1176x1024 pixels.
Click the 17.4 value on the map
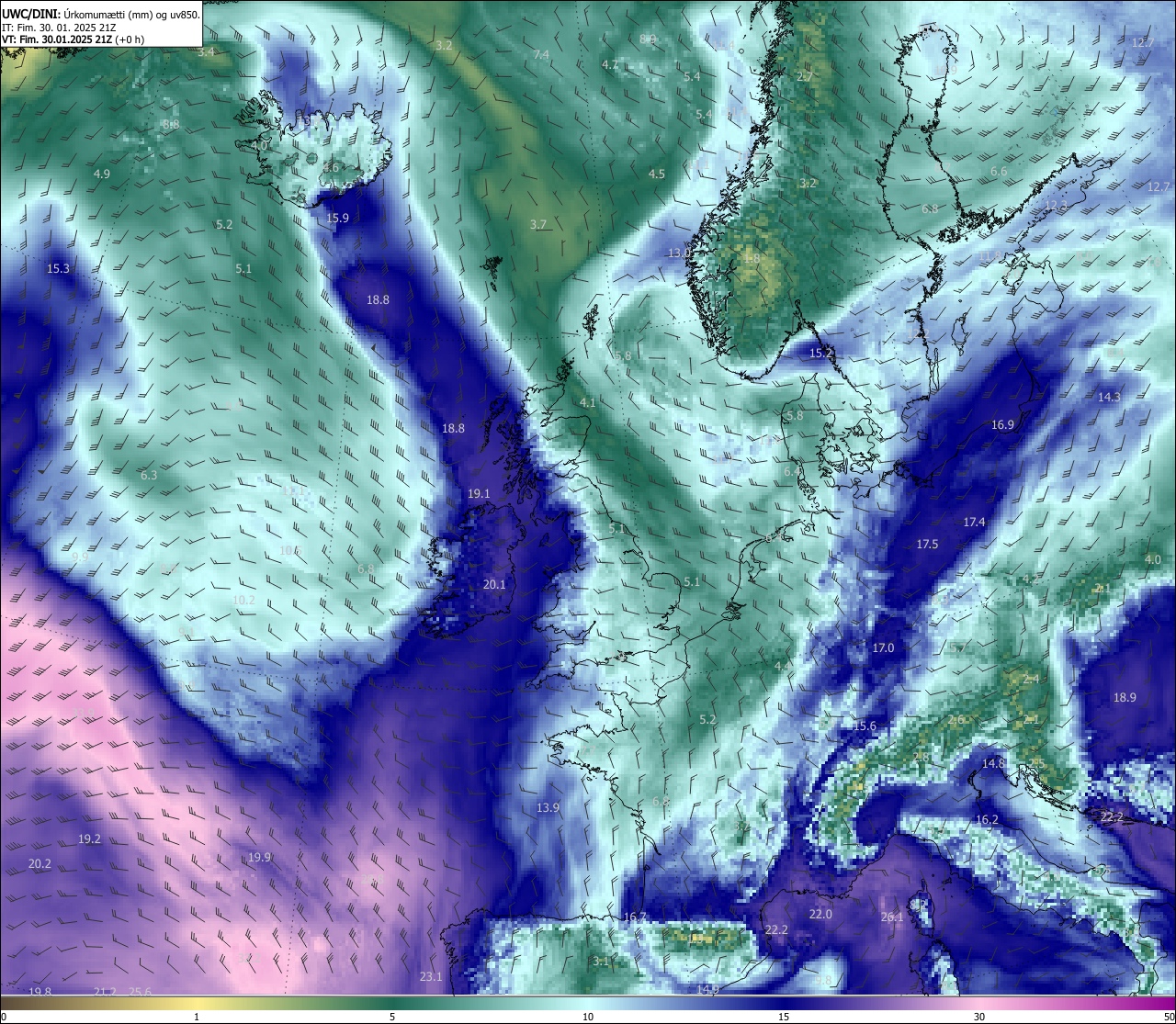(974, 522)
